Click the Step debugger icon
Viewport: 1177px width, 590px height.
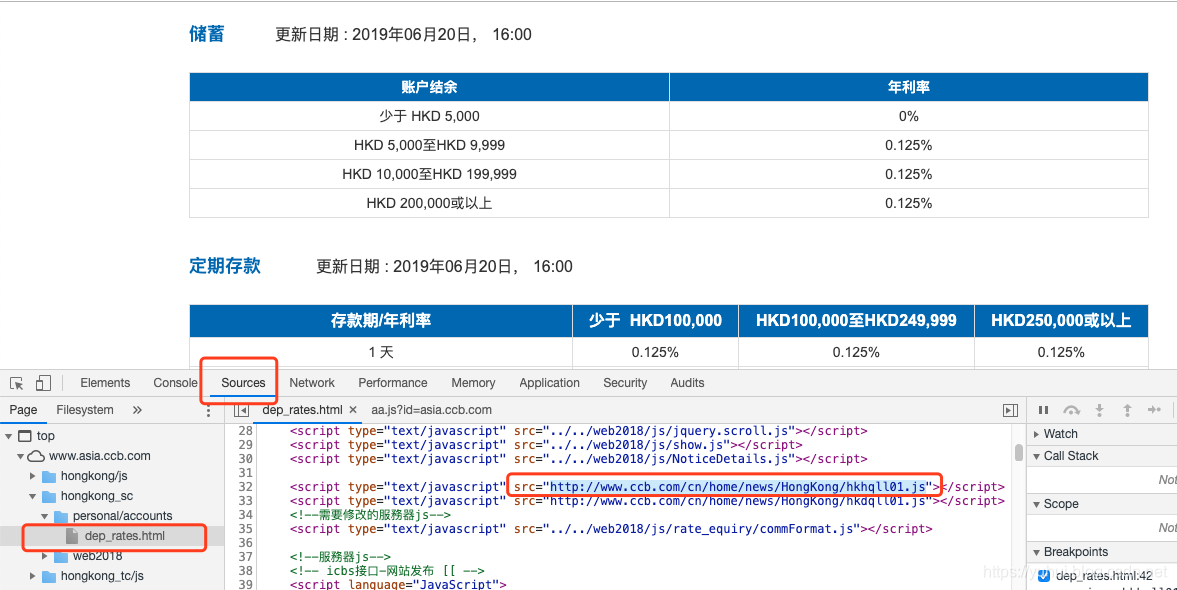[x=1154, y=410]
